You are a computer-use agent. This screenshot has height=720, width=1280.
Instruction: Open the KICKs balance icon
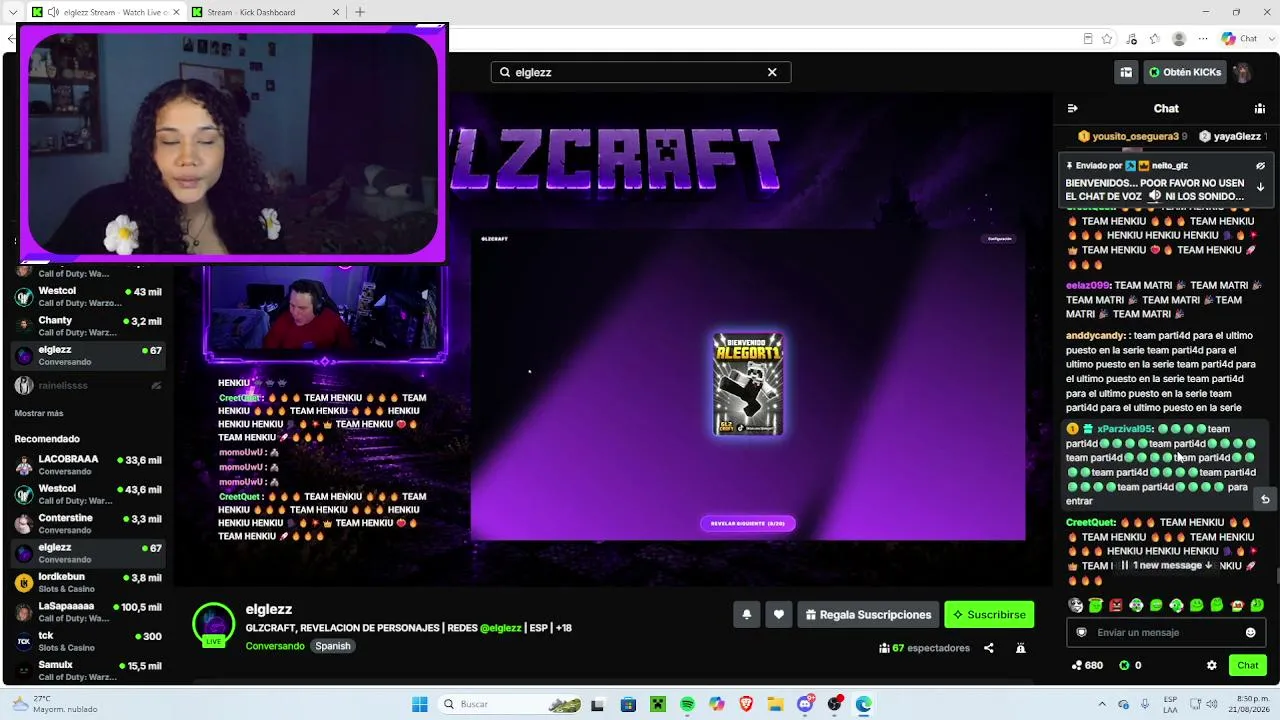click(x=1124, y=665)
